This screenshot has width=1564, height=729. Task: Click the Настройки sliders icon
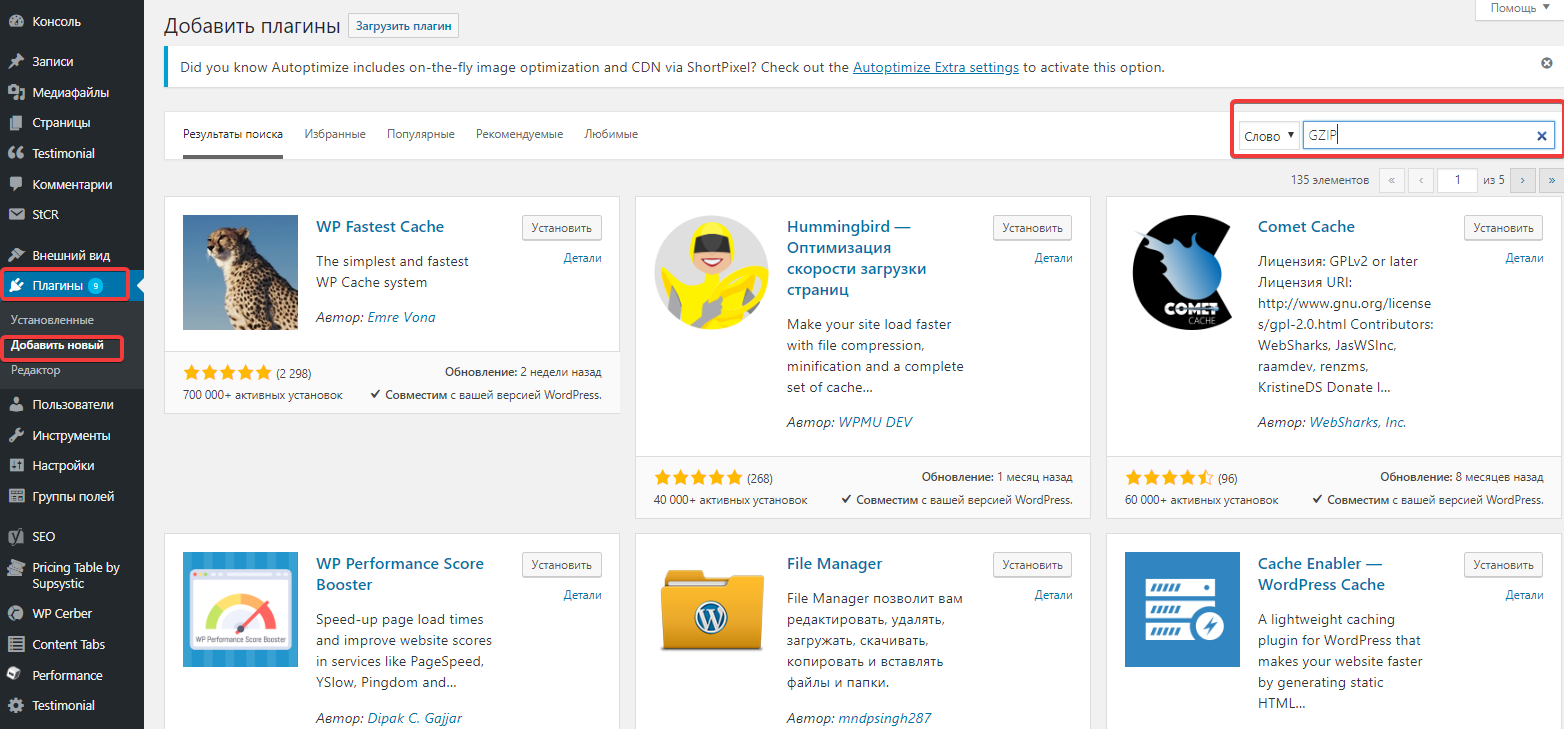16,465
